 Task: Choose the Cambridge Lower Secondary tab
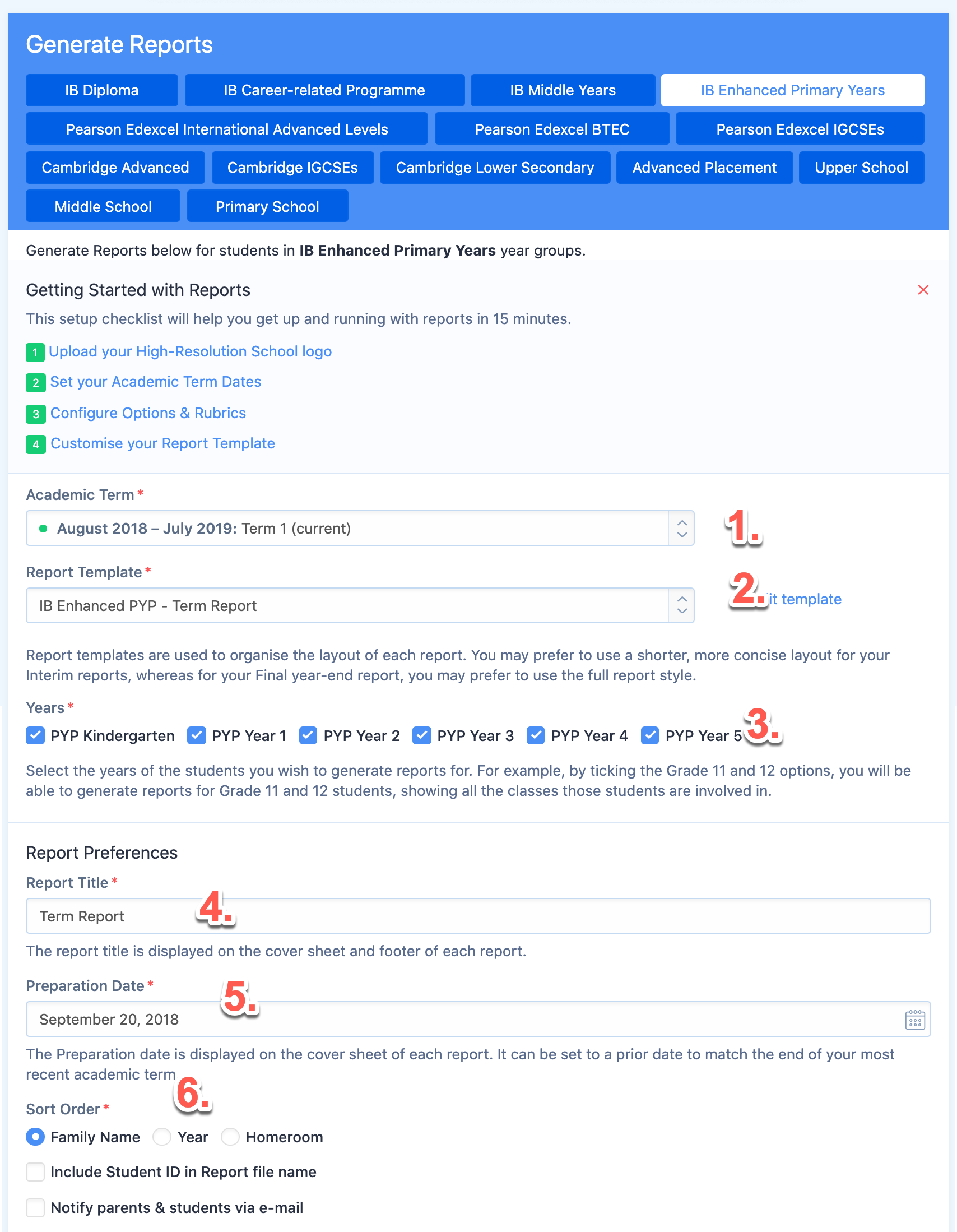point(495,168)
